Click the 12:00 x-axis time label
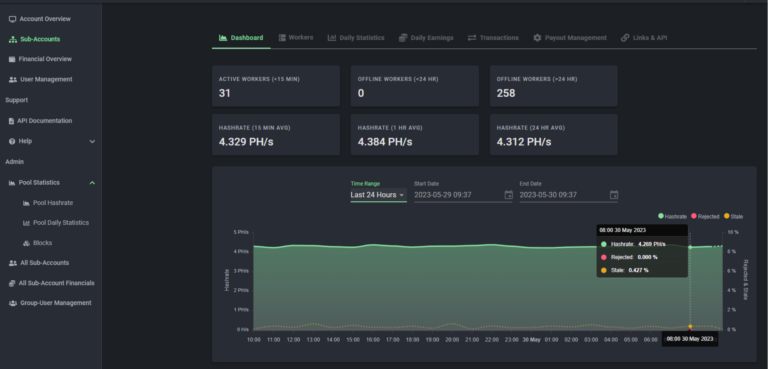The image size is (768, 369). 293,340
